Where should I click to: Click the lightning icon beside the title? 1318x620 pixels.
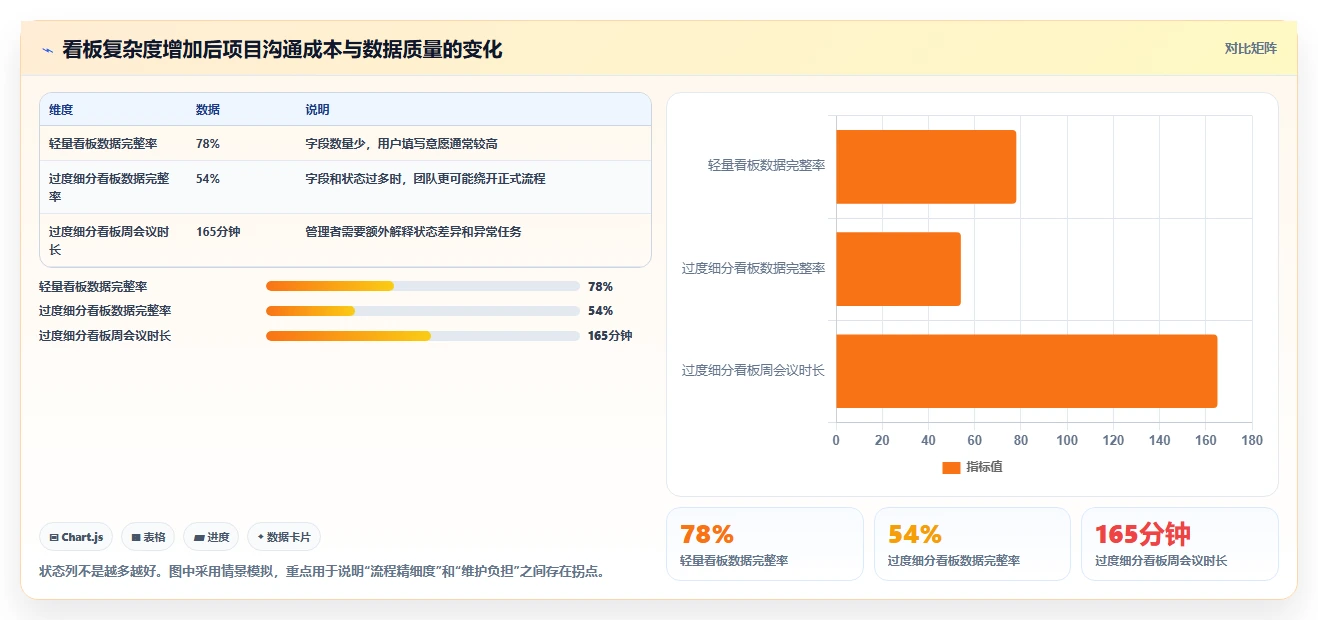47,49
